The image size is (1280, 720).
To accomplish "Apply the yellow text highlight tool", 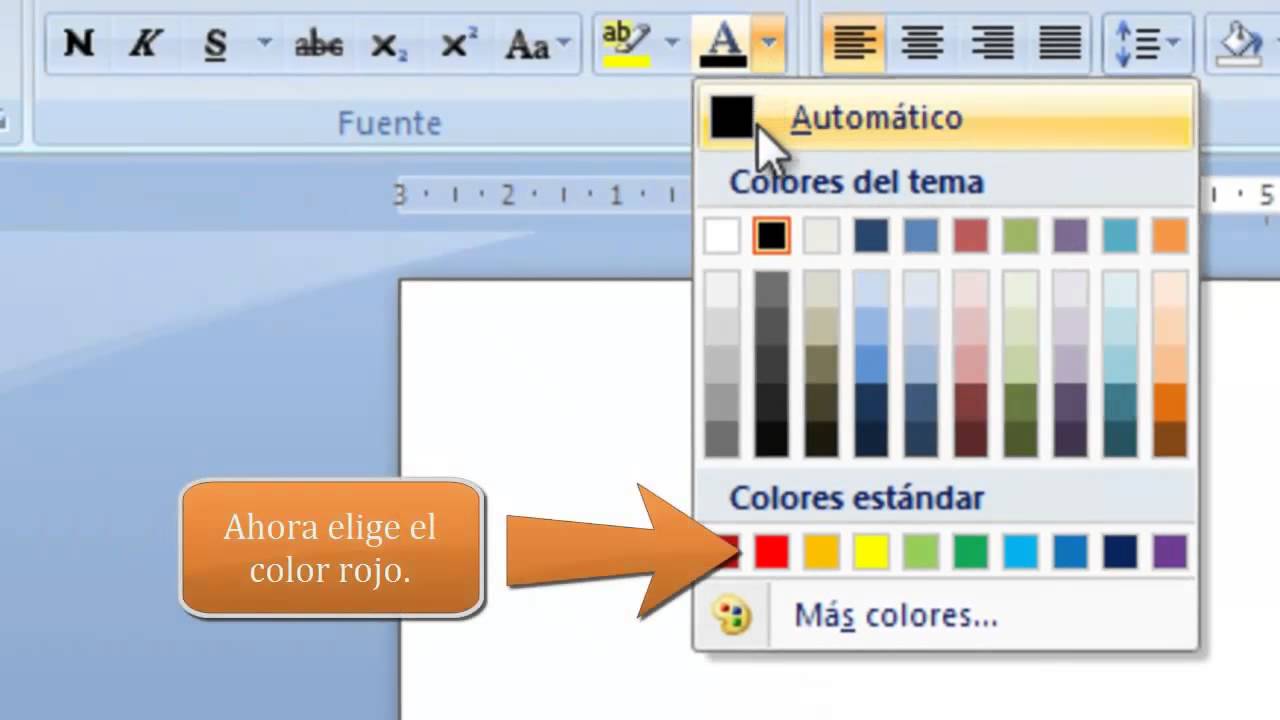I will [627, 43].
